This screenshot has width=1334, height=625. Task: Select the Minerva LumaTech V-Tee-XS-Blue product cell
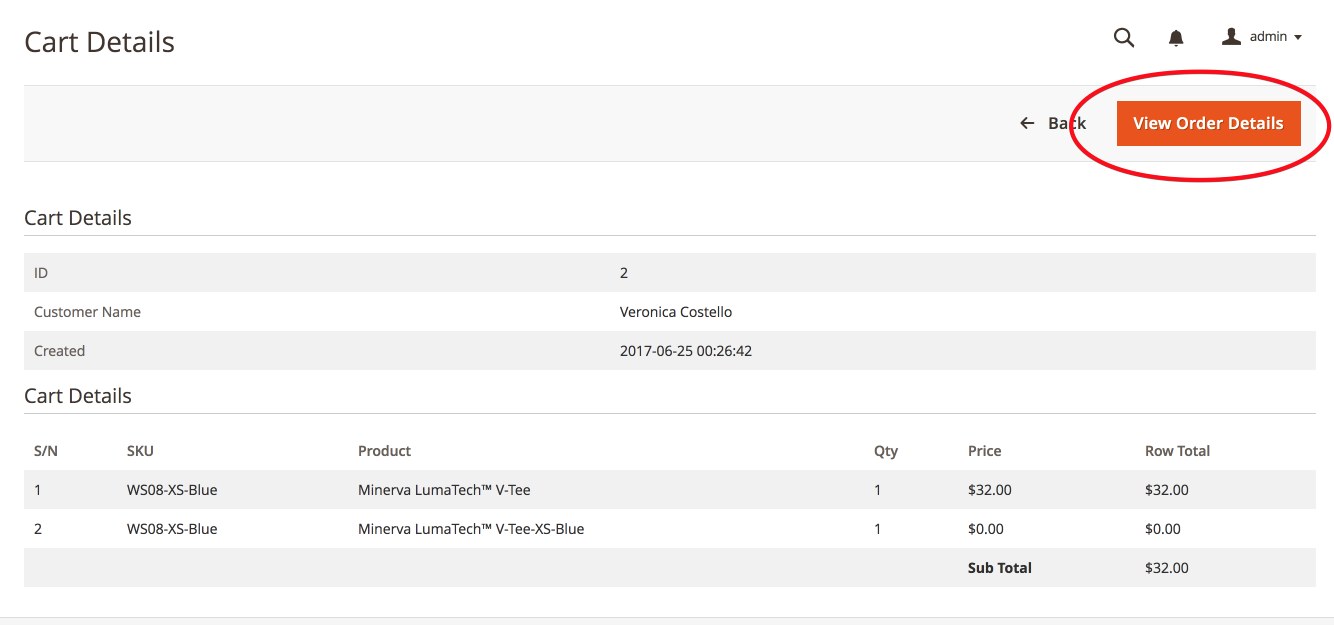tap(471, 529)
